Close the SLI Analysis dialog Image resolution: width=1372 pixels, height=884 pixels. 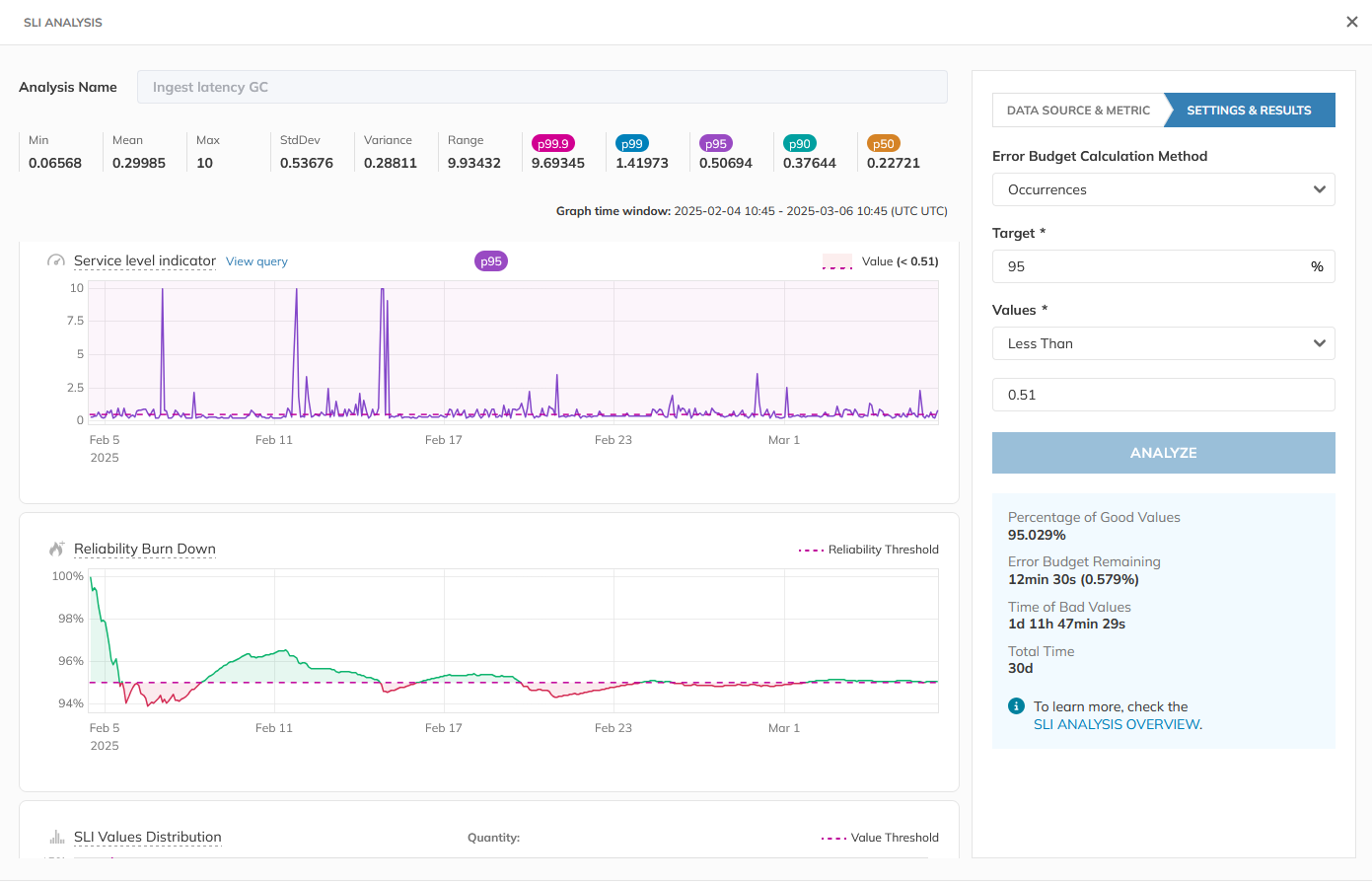[x=1351, y=22]
